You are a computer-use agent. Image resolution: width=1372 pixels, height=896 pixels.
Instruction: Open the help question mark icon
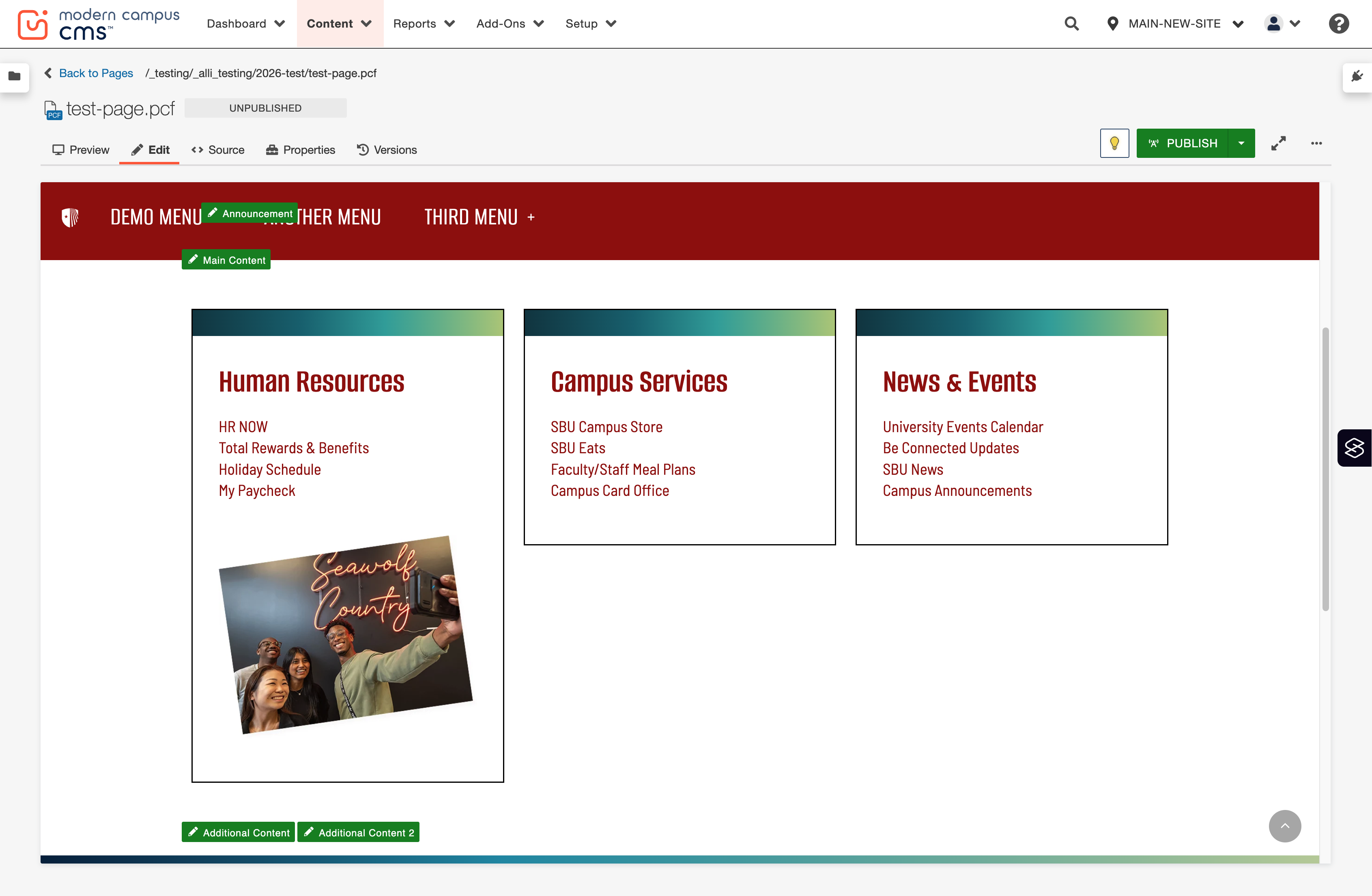click(1339, 24)
